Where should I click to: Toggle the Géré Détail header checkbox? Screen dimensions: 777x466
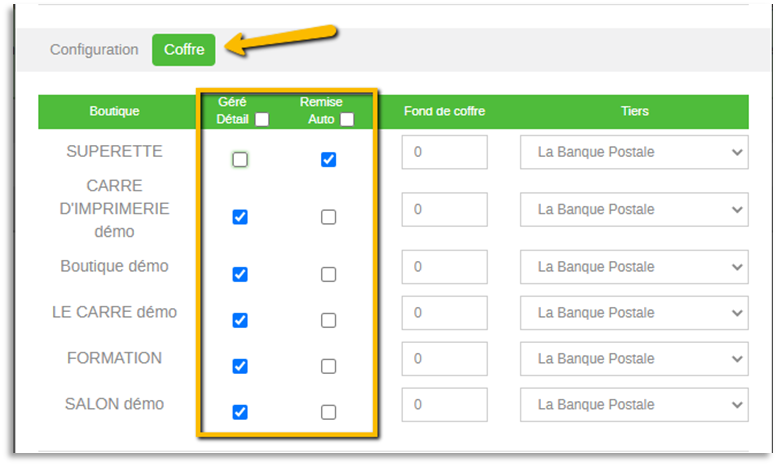pos(261,120)
